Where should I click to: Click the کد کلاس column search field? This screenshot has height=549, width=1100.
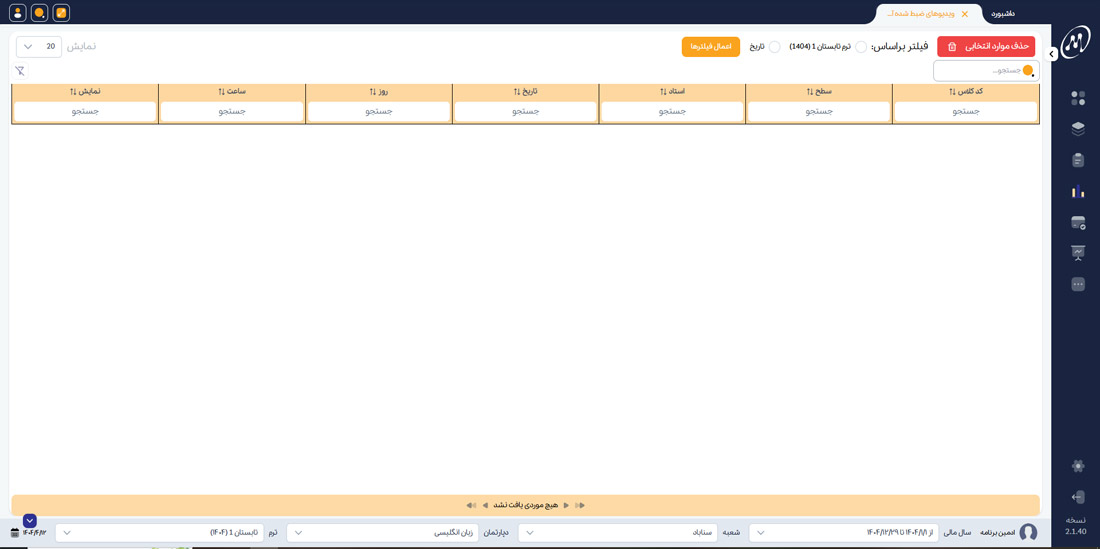[965, 111]
